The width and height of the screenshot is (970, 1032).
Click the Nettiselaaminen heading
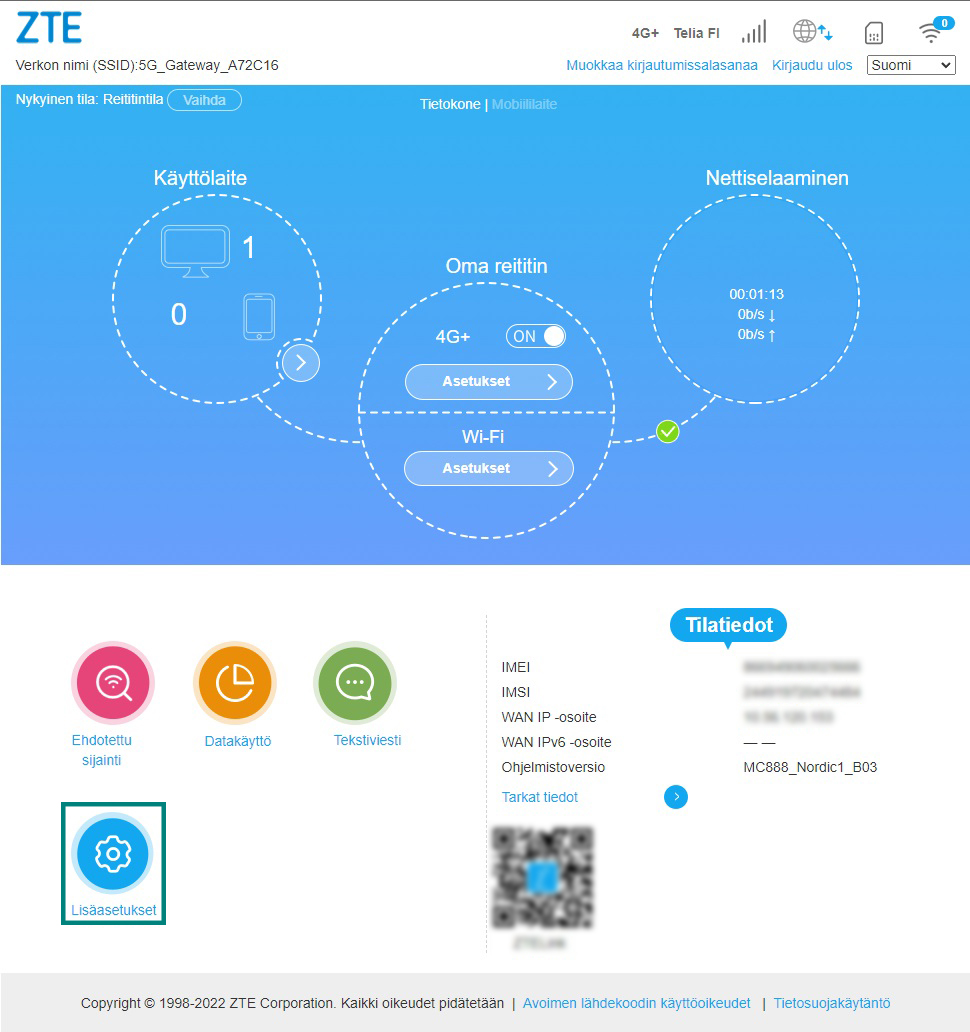(777, 178)
